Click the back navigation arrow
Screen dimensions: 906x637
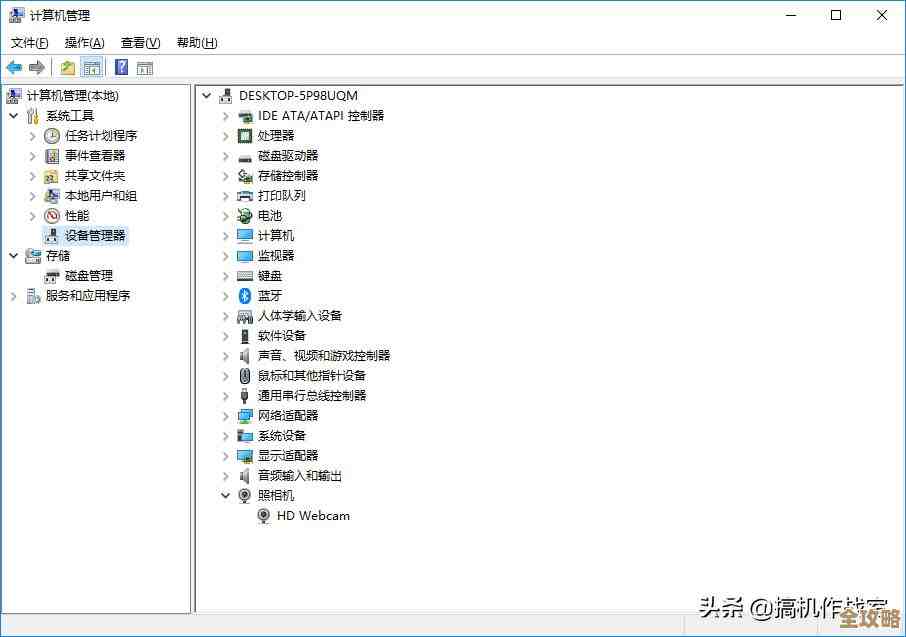click(14, 67)
